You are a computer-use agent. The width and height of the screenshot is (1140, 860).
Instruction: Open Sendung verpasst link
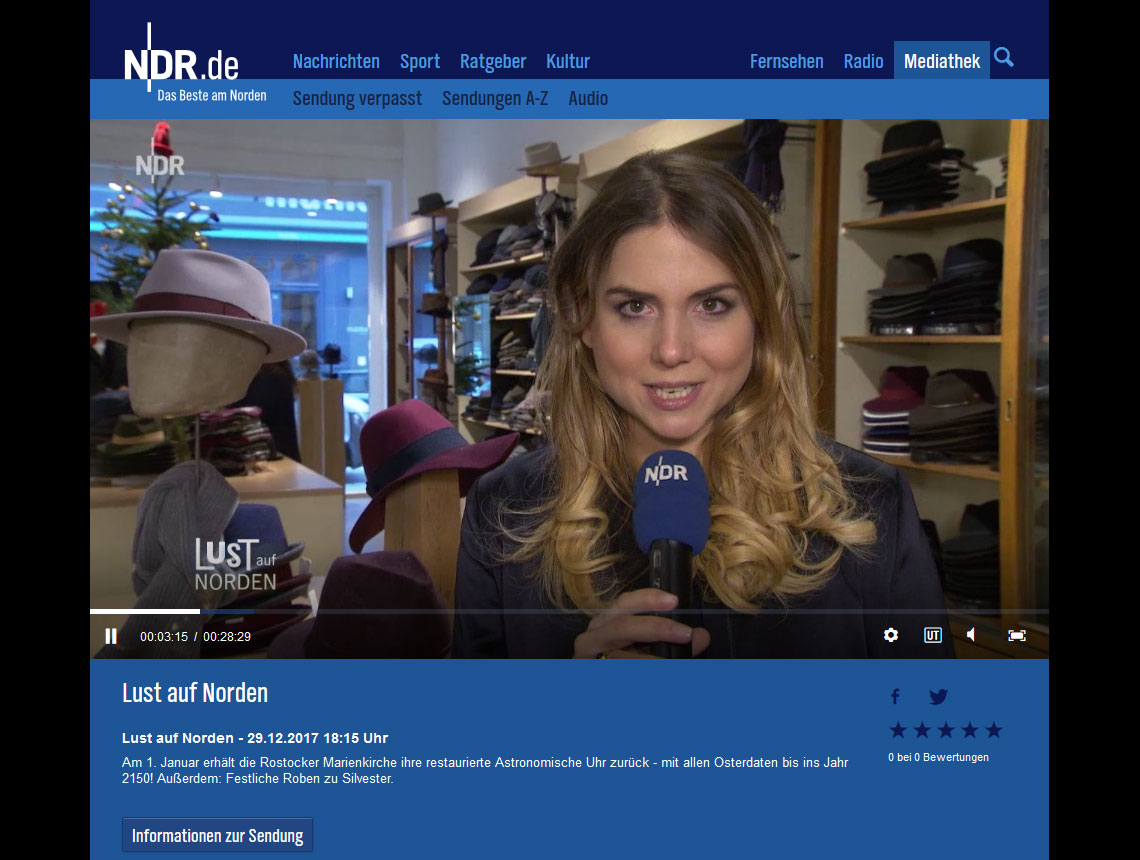point(357,98)
